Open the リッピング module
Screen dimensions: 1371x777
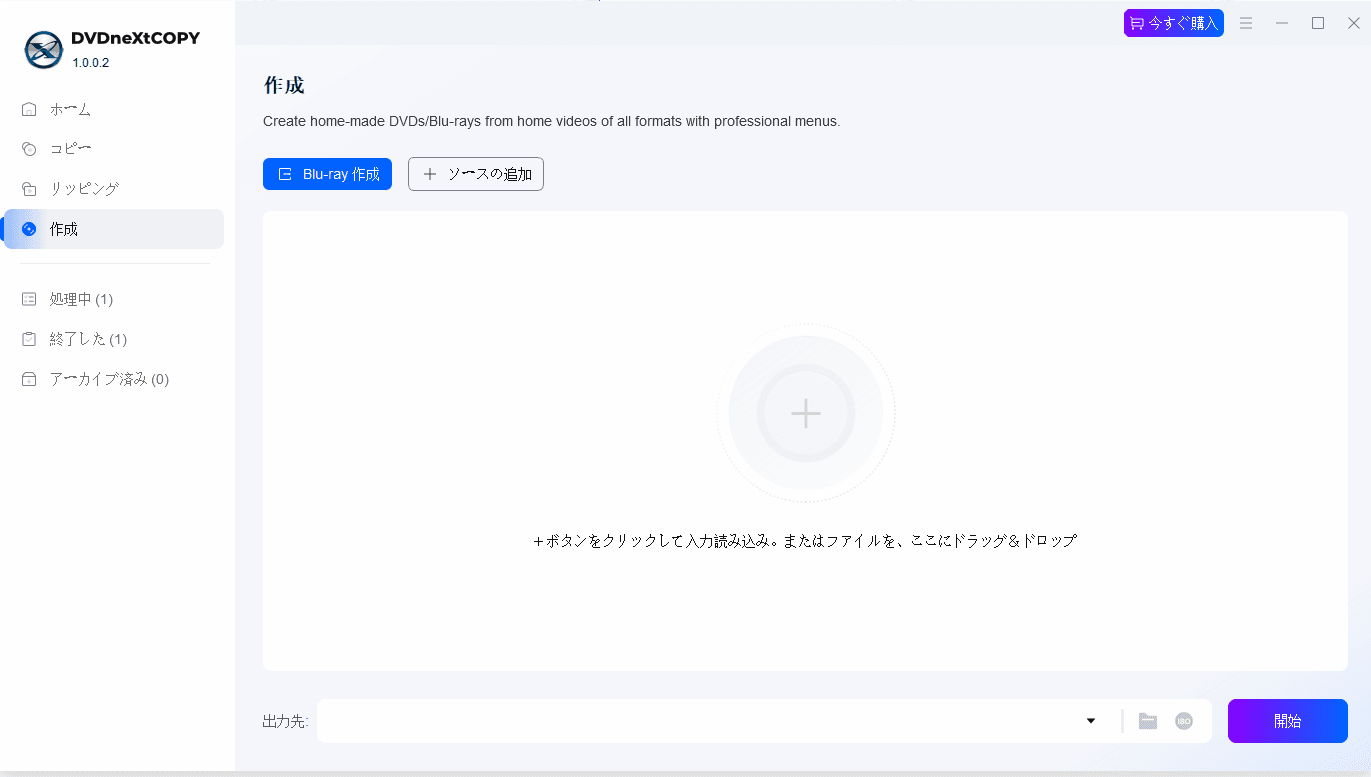(112, 189)
